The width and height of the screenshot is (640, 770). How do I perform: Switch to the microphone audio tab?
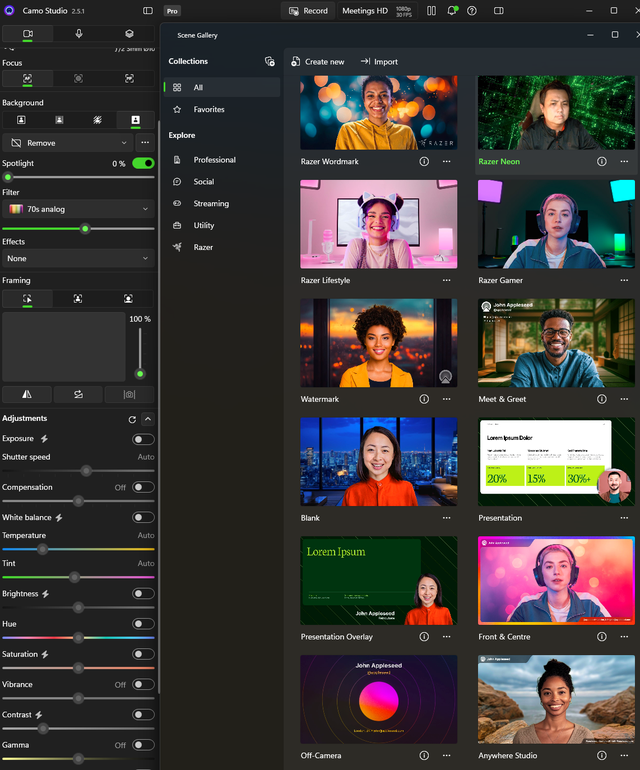pos(79,34)
